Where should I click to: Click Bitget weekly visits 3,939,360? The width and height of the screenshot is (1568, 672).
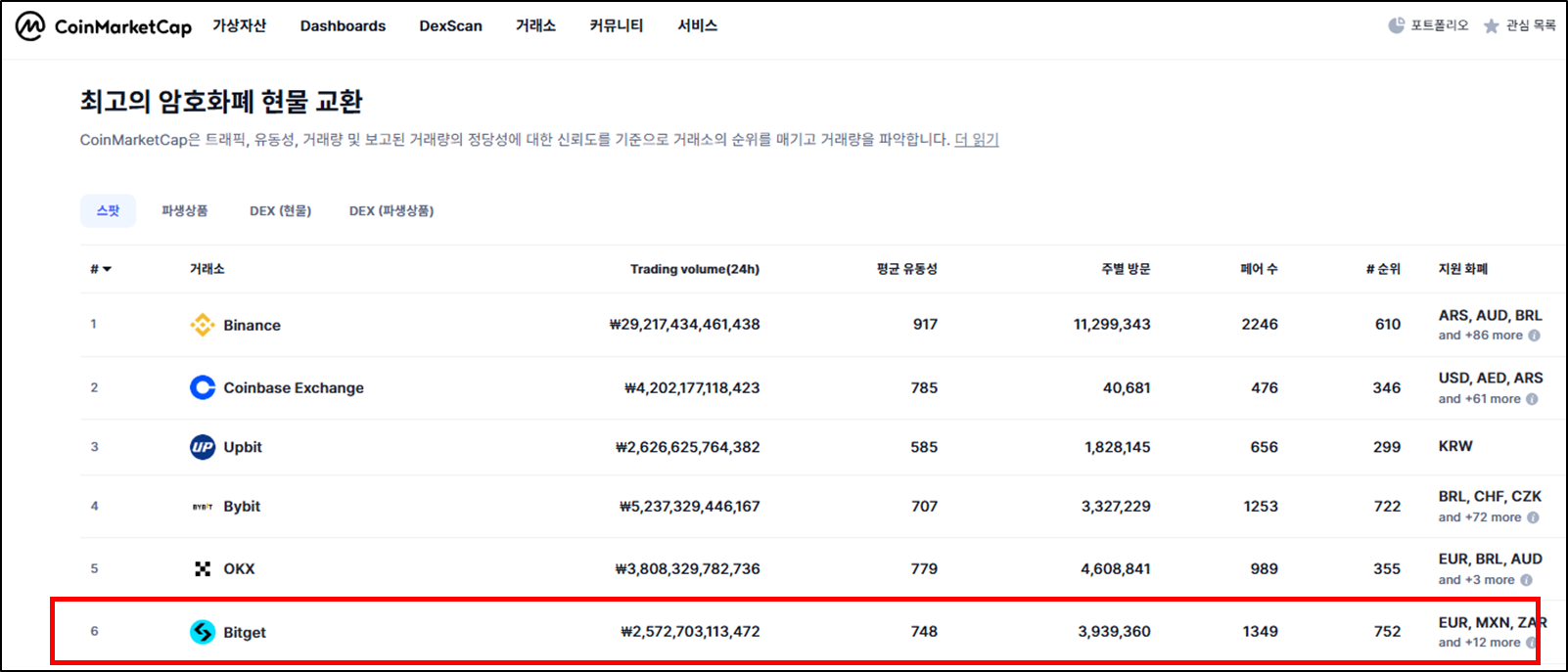pos(1115,632)
